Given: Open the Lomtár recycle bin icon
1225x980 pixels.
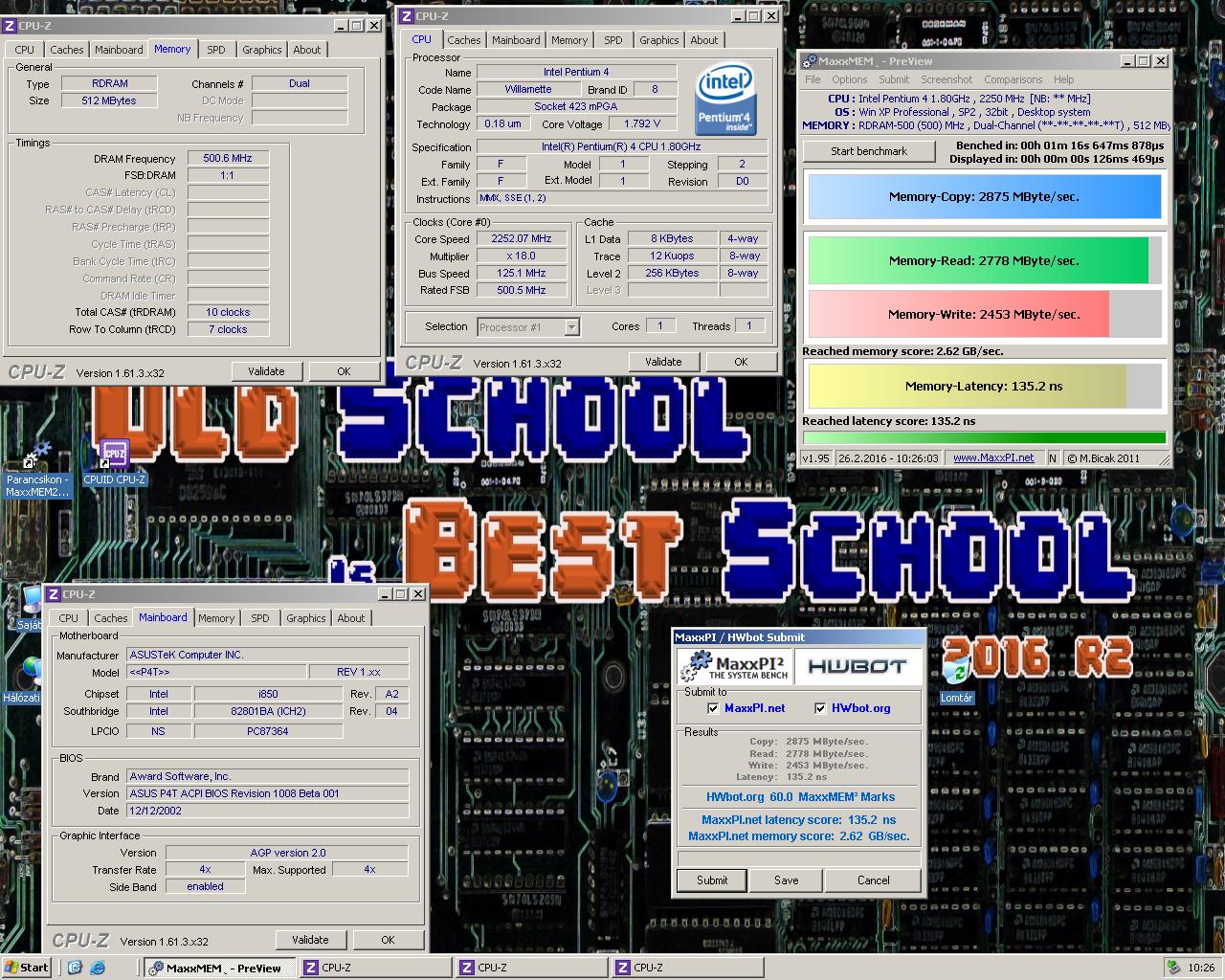Looking at the screenshot, I should (956, 679).
